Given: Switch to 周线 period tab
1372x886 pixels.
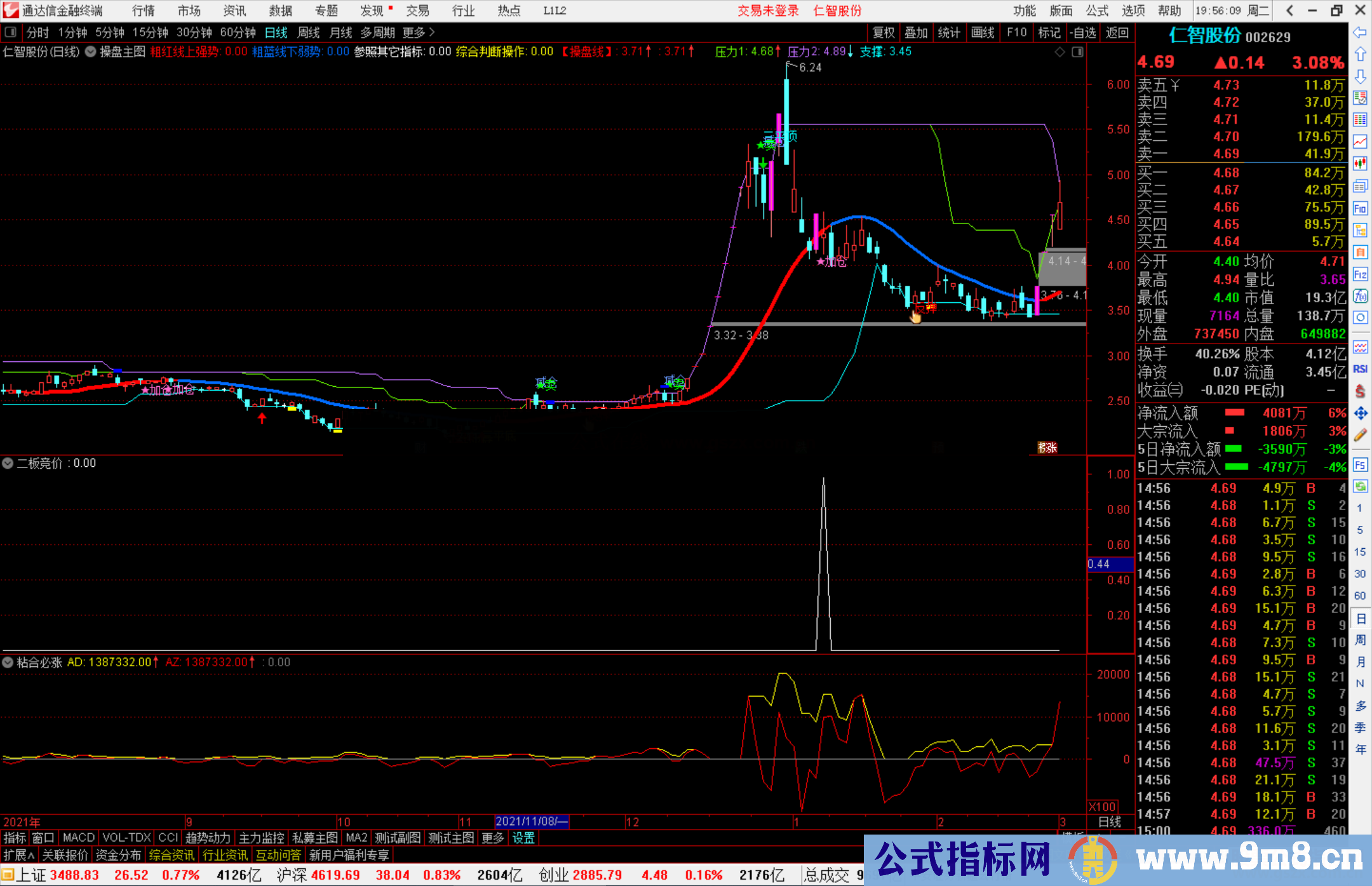Looking at the screenshot, I should coord(308,32).
